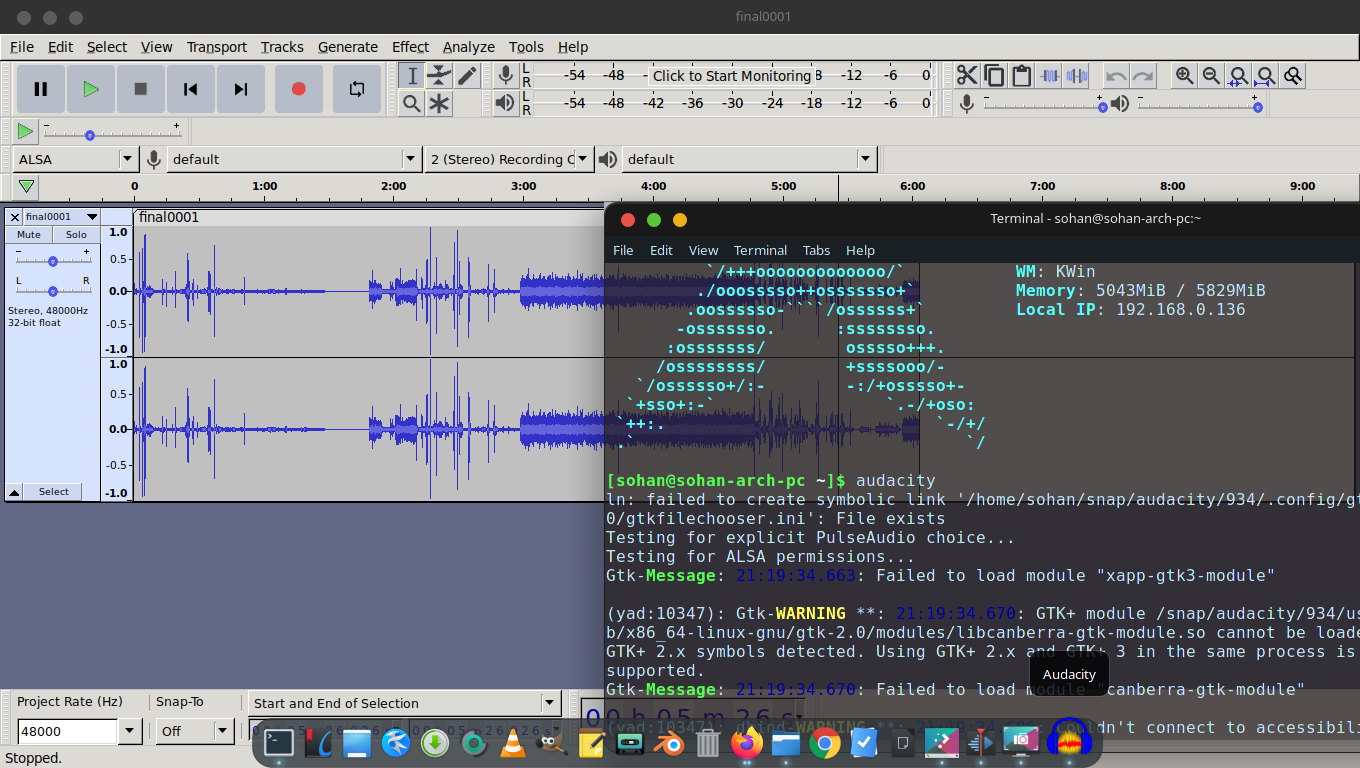Screen dimensions: 1360x768
Task: Click the Zoom toggle icon
Action: point(1292,76)
